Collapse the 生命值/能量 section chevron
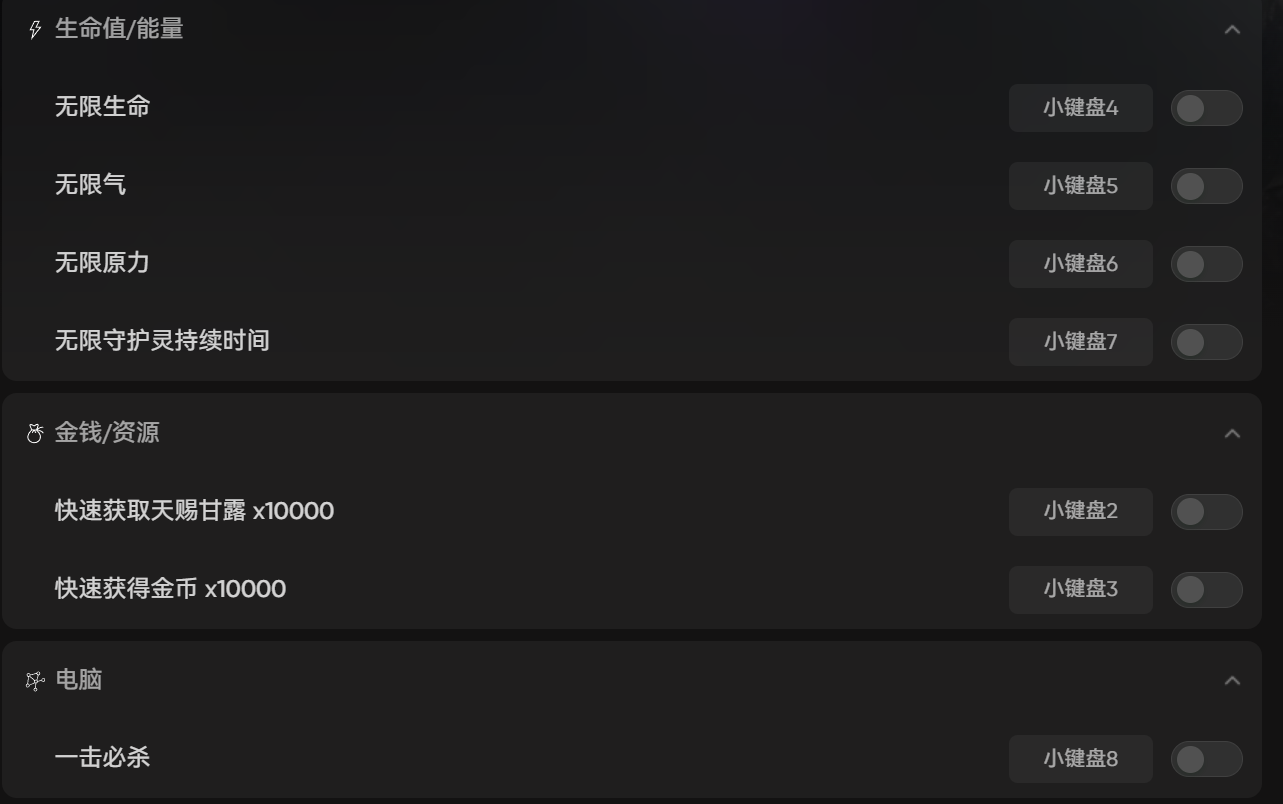This screenshot has width=1283, height=804. click(1232, 30)
